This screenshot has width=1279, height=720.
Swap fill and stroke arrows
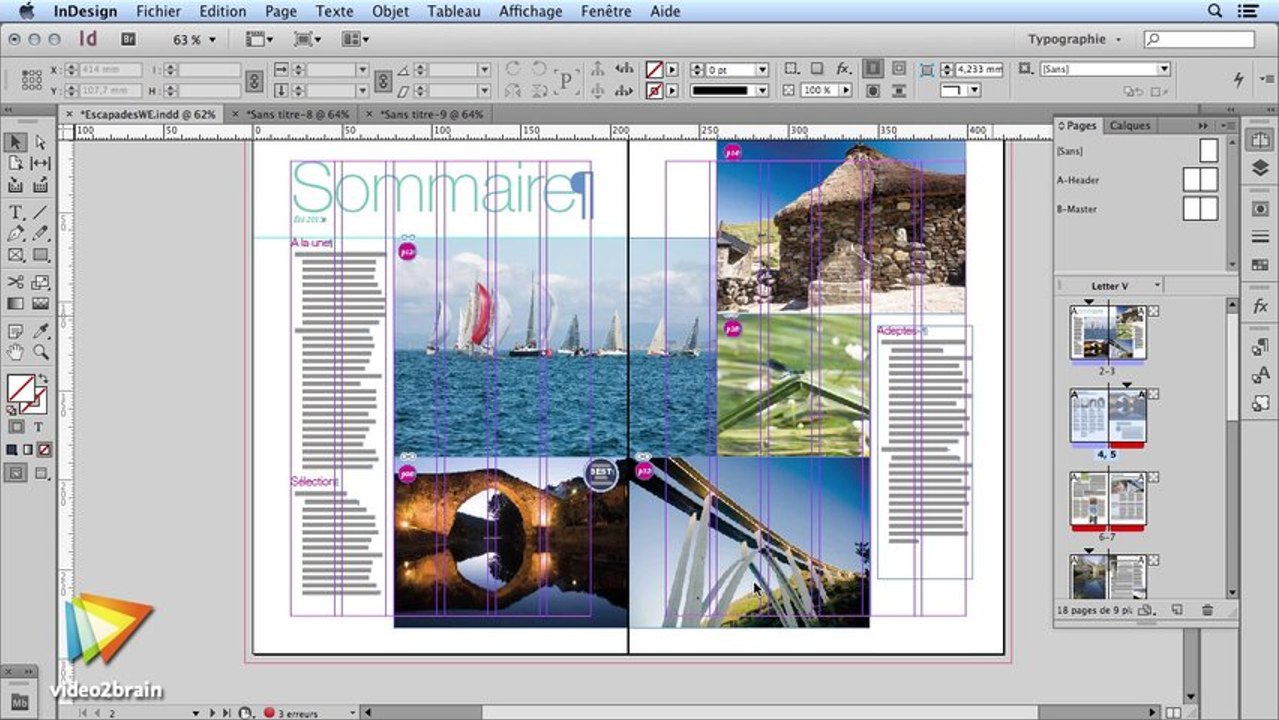41,379
